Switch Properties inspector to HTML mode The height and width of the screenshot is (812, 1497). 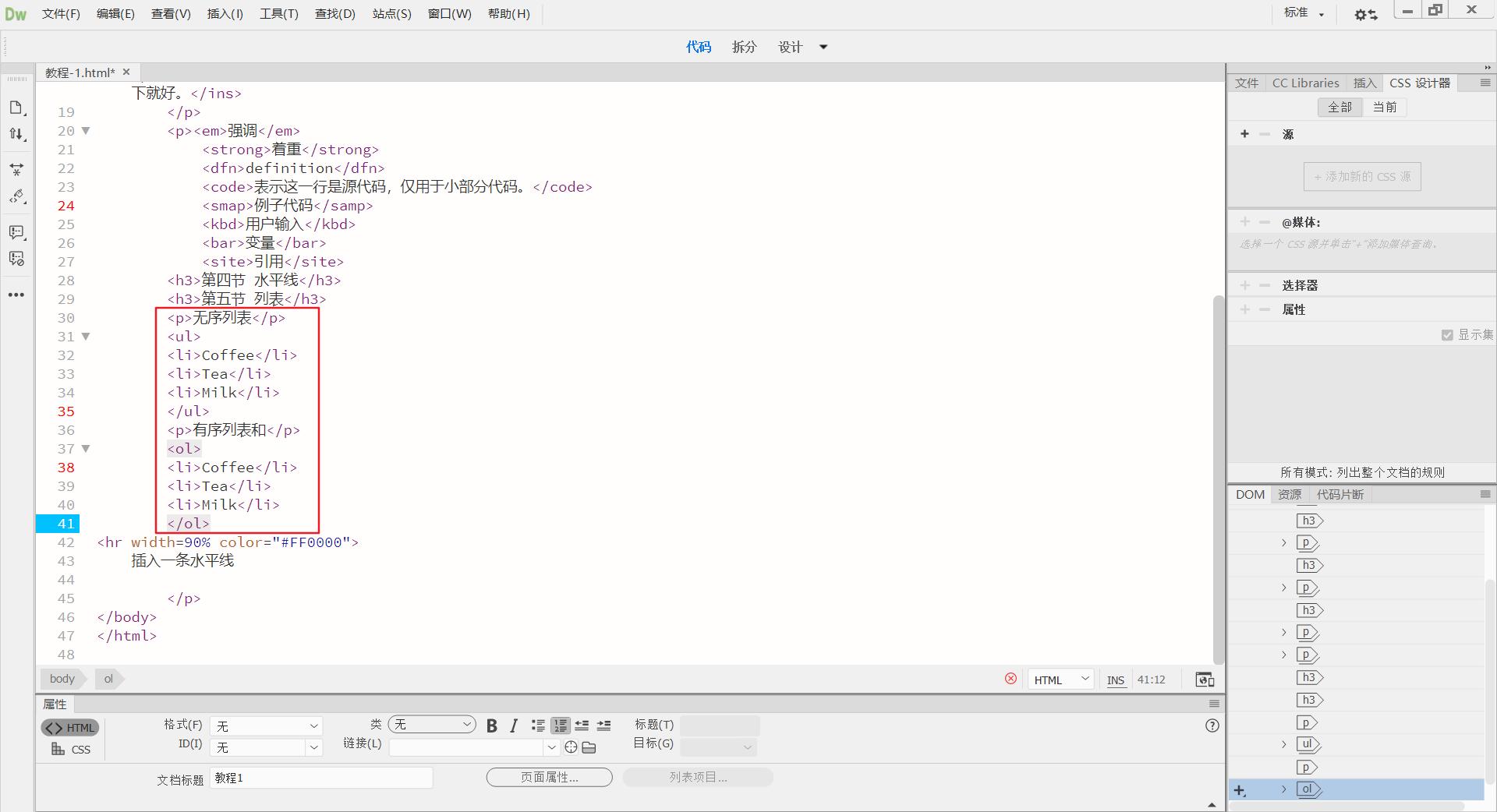(70, 728)
